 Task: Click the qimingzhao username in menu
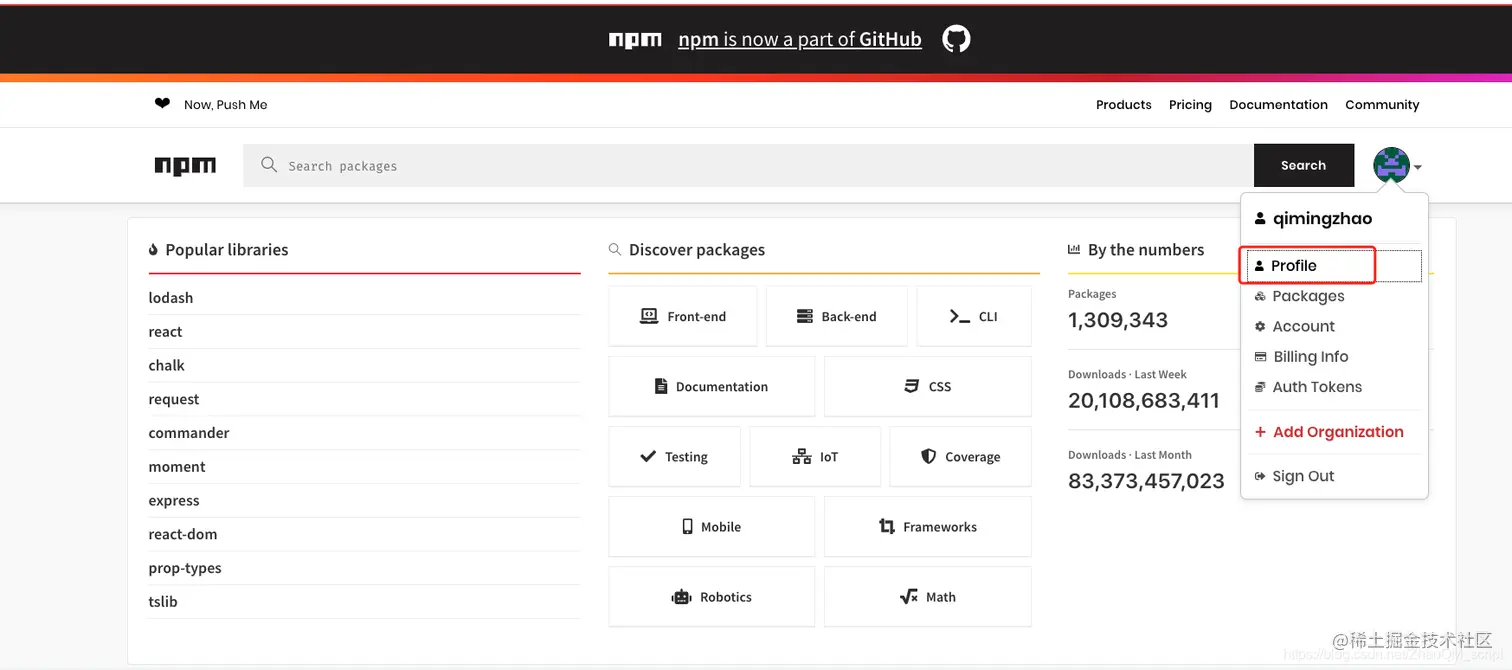click(x=1322, y=219)
